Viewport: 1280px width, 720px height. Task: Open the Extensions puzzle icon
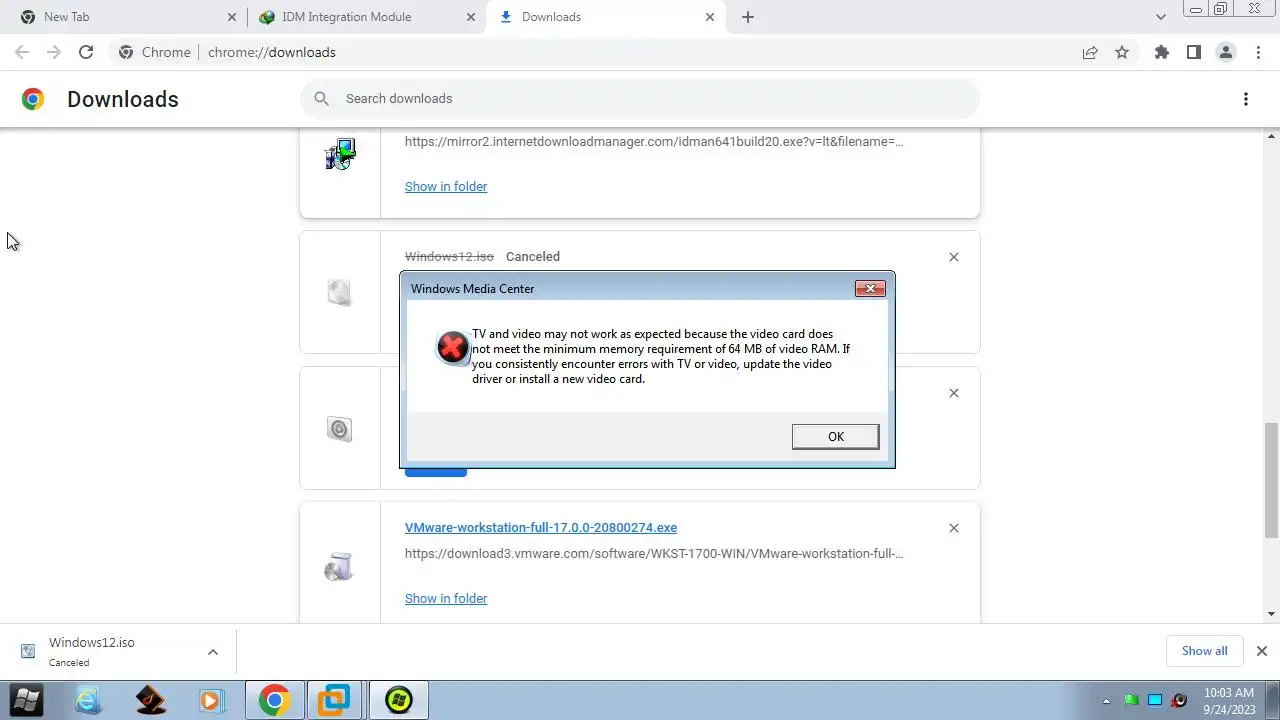[x=1162, y=52]
